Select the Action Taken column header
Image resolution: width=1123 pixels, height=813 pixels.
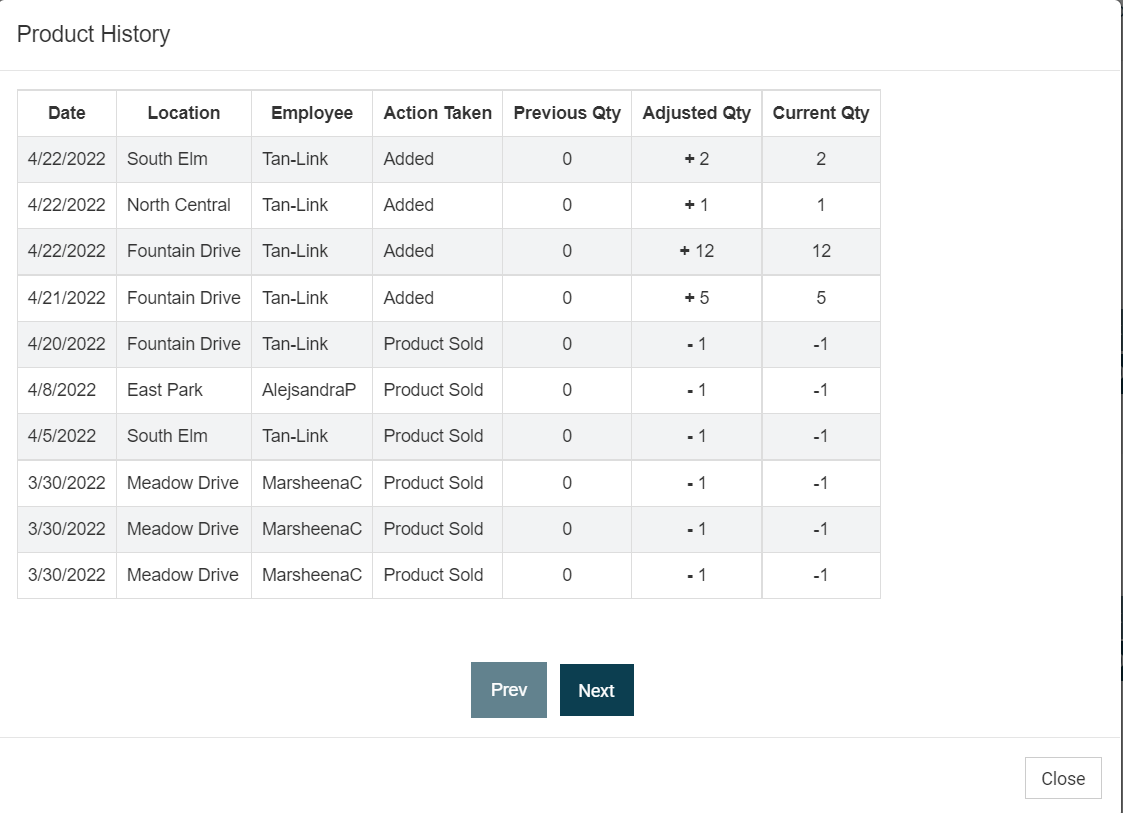(438, 113)
